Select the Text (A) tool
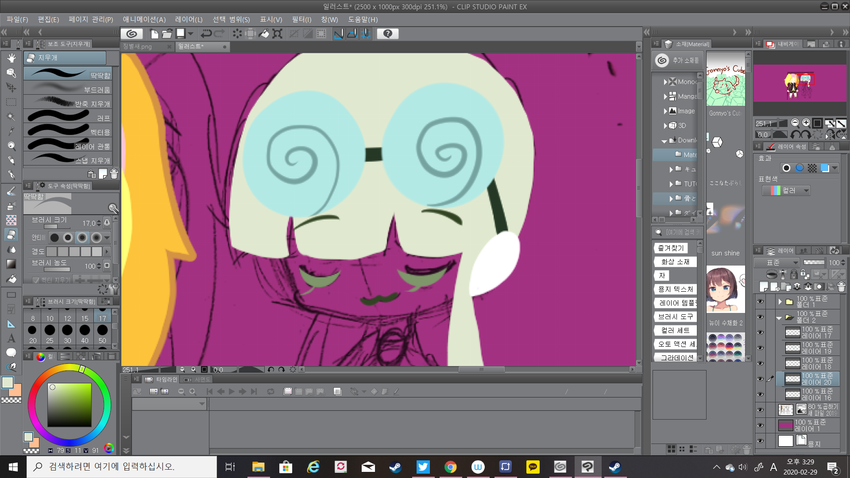Image resolution: width=850 pixels, height=478 pixels. click(11, 338)
